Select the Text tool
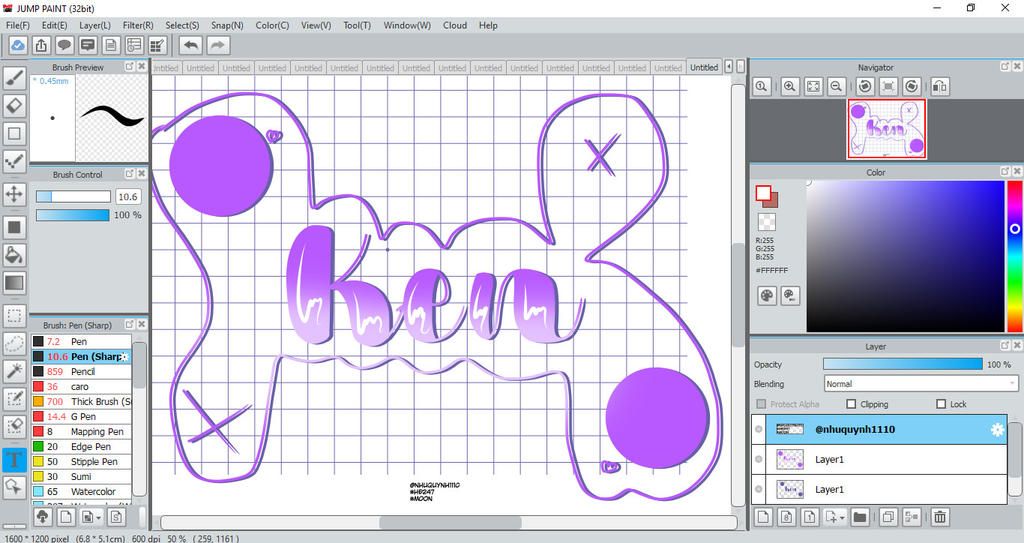This screenshot has width=1024, height=543. [14, 459]
